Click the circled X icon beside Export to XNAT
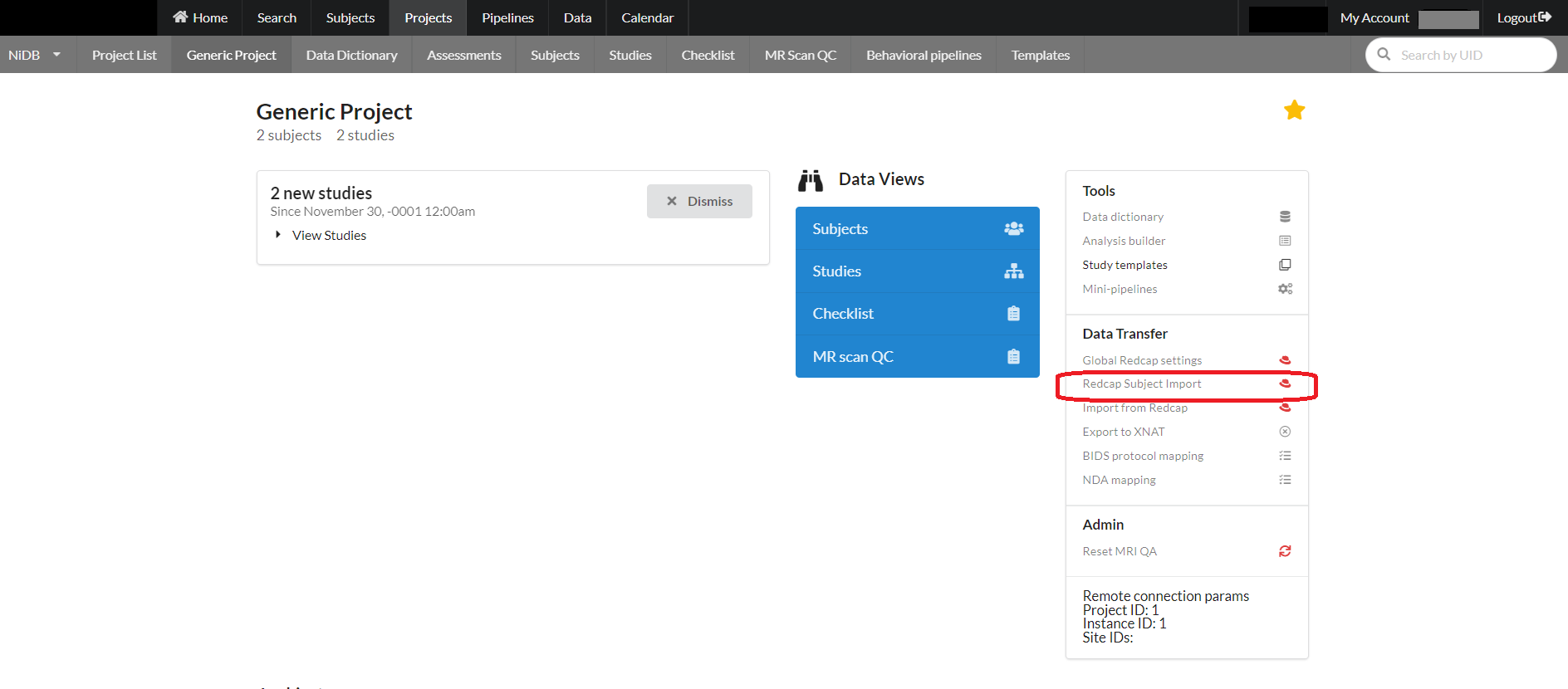 (x=1285, y=432)
